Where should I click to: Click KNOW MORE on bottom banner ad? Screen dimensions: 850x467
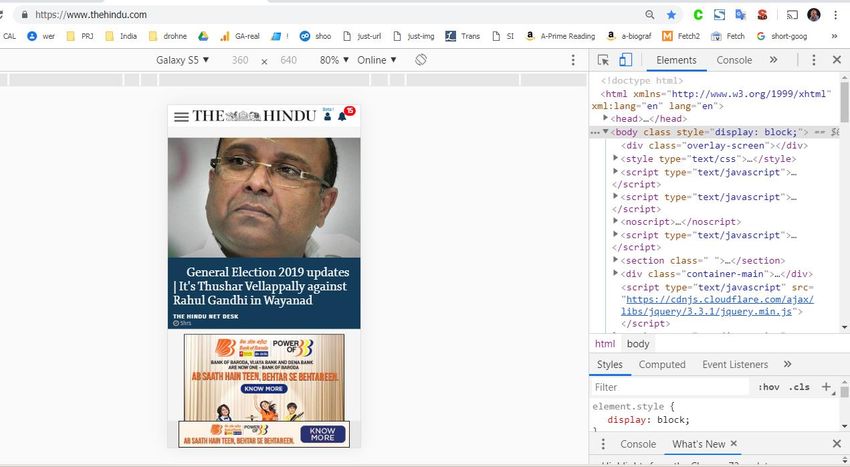[323, 434]
